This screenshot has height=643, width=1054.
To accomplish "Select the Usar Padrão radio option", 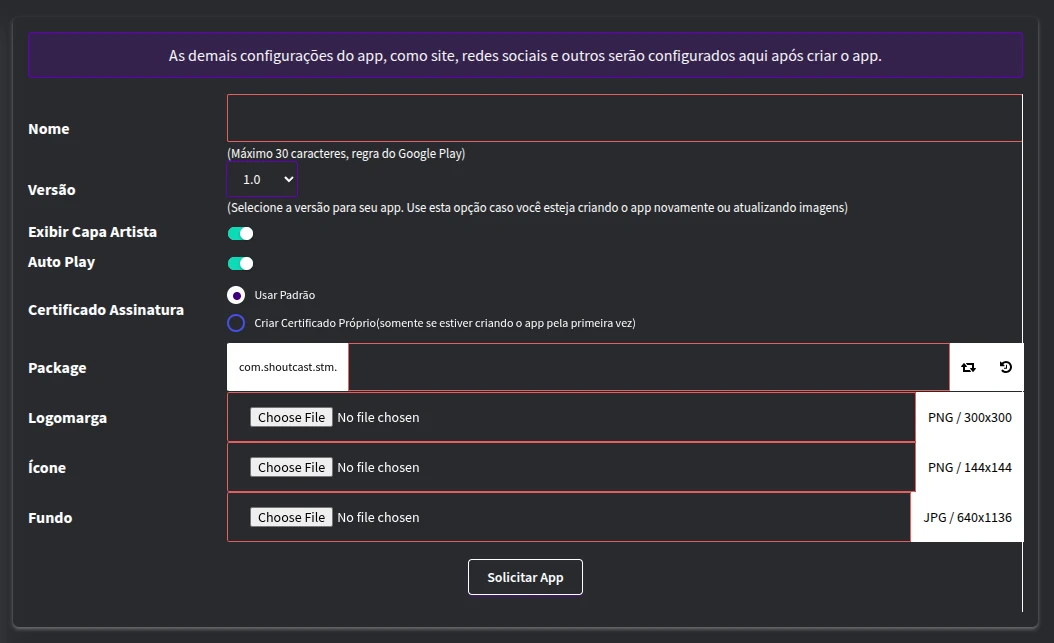I will point(236,295).
